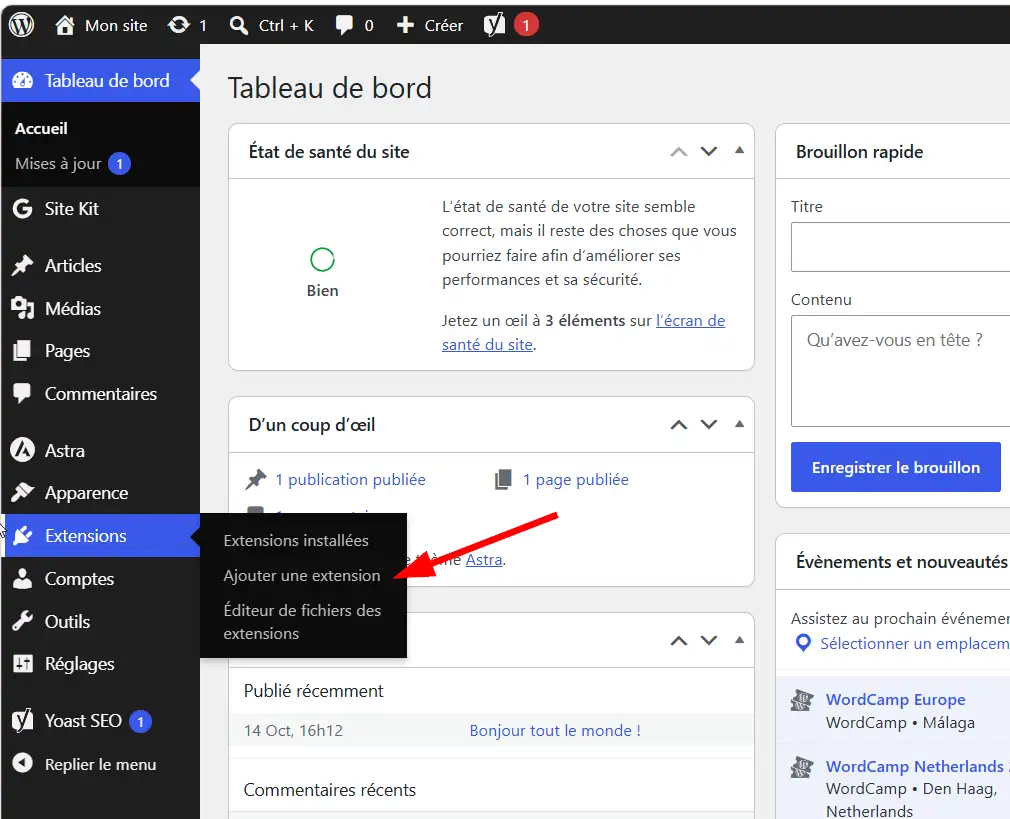Select Ajouter une extension in submenu
The width and height of the screenshot is (1010, 819).
(x=301, y=575)
